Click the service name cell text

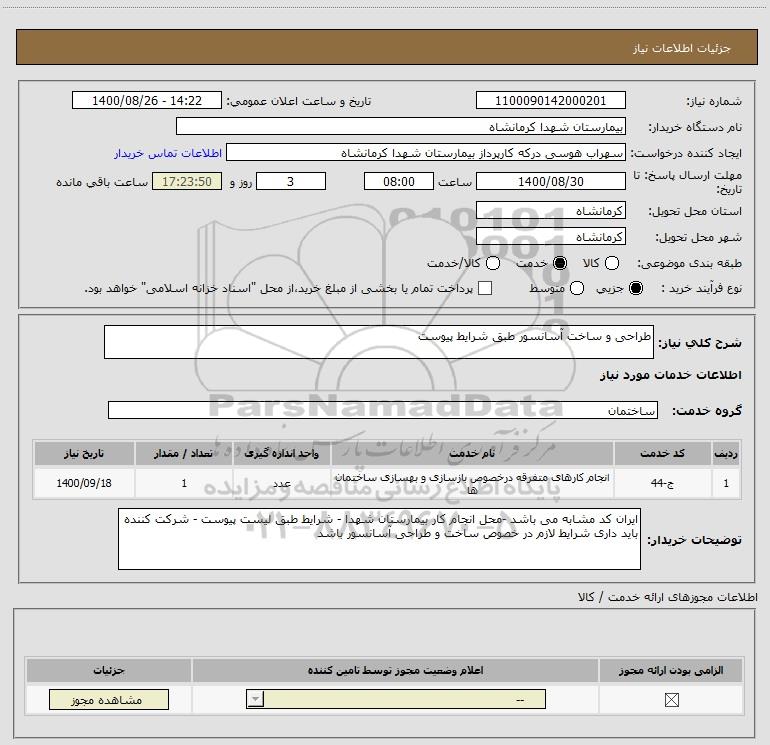pyautogui.click(x=472, y=483)
